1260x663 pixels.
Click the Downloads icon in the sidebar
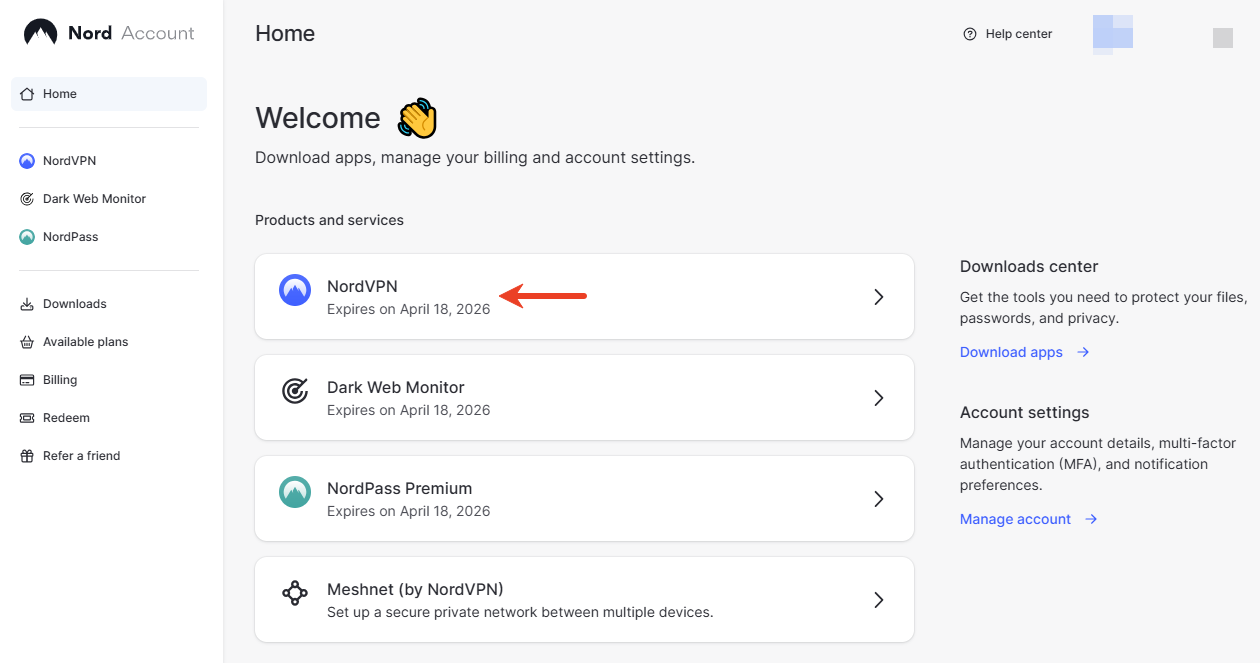(x=27, y=304)
